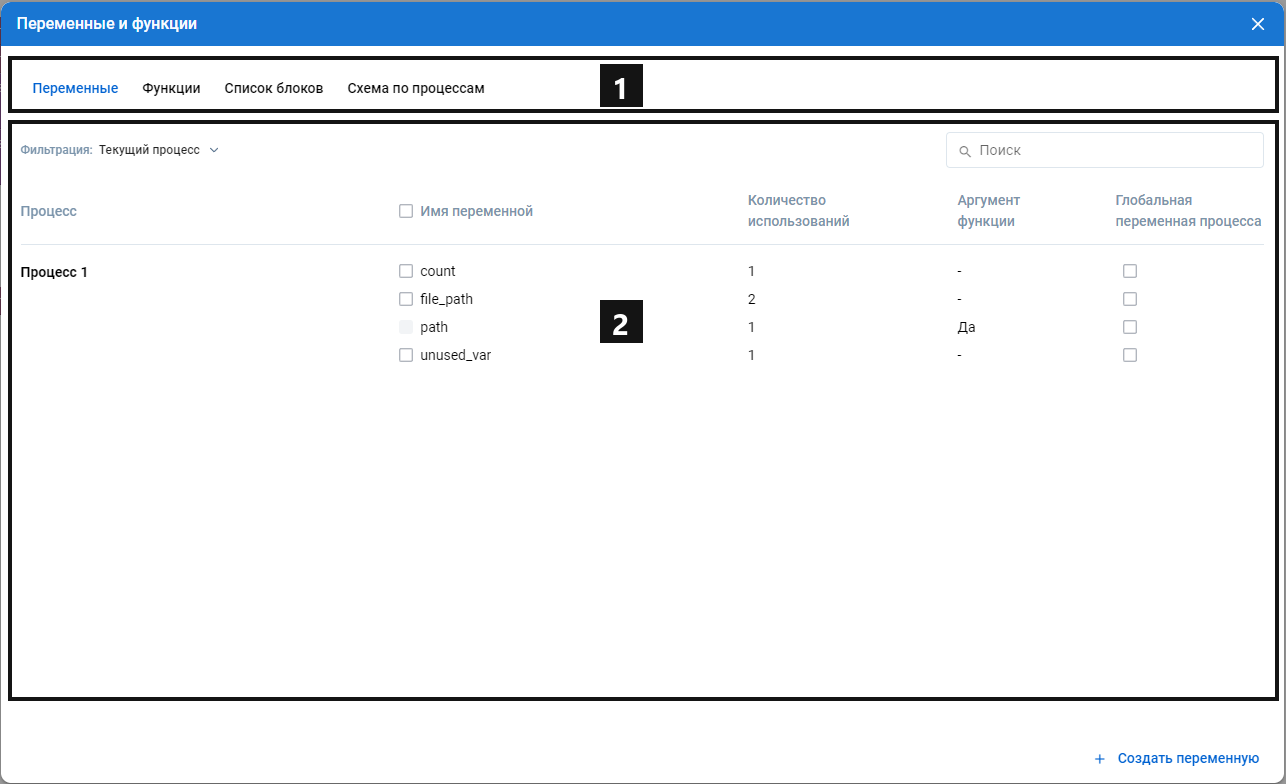Viewport: 1286px width, 784px height.
Task: Click usage count 2 for file_path
Action: (x=751, y=299)
